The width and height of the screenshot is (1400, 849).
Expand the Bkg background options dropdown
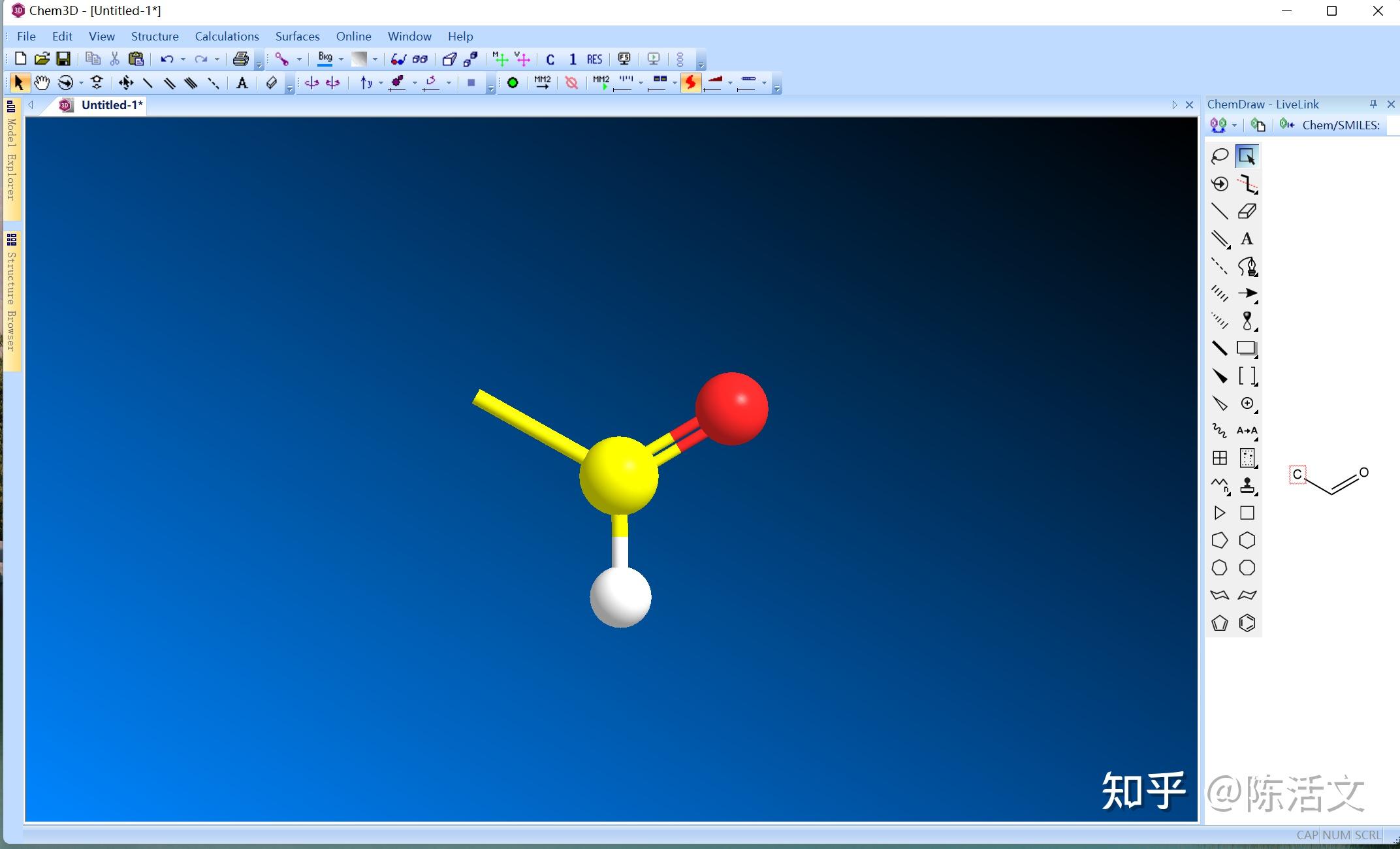coord(340,59)
